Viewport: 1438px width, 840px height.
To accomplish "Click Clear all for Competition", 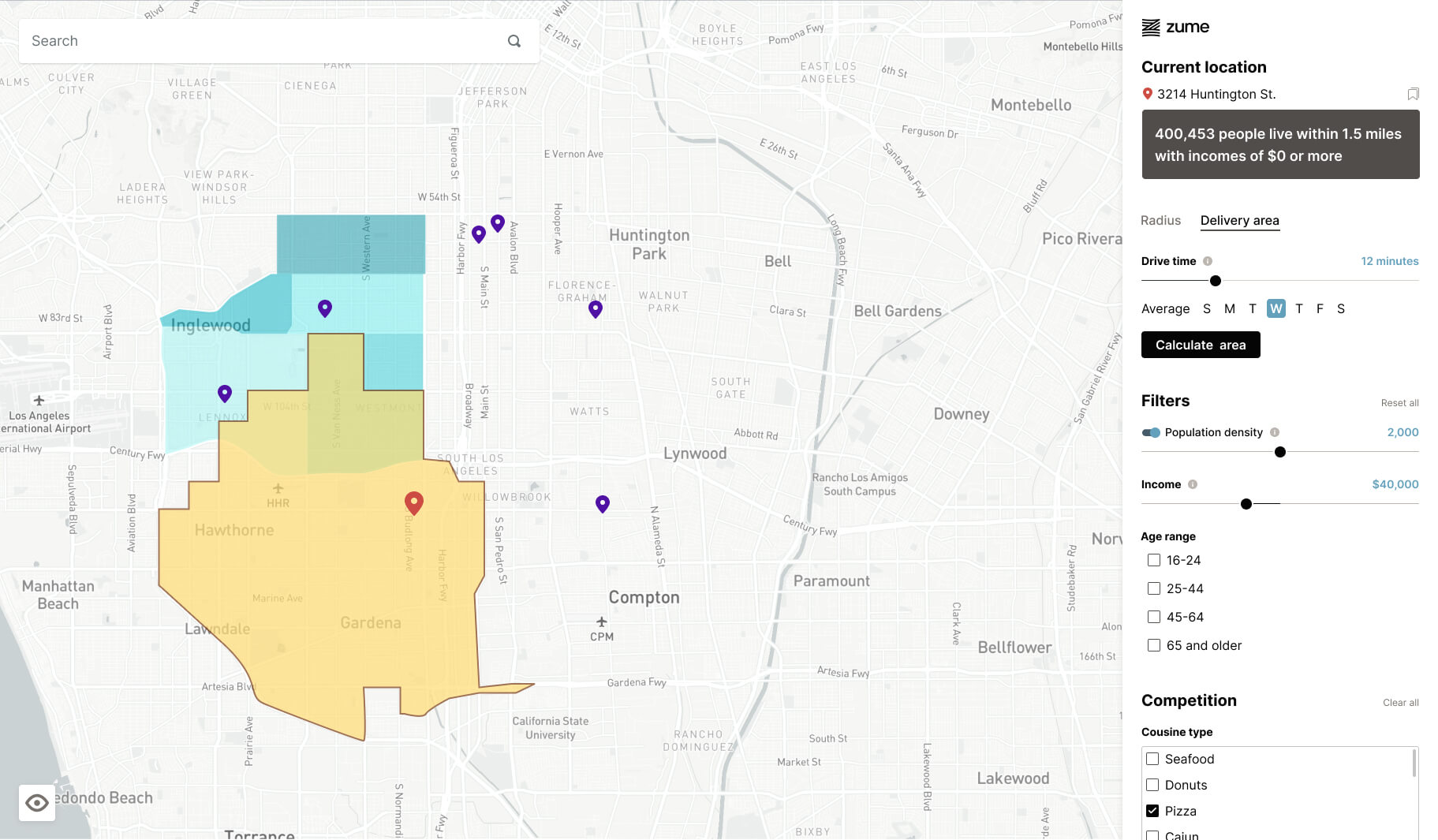I will tap(1400, 703).
